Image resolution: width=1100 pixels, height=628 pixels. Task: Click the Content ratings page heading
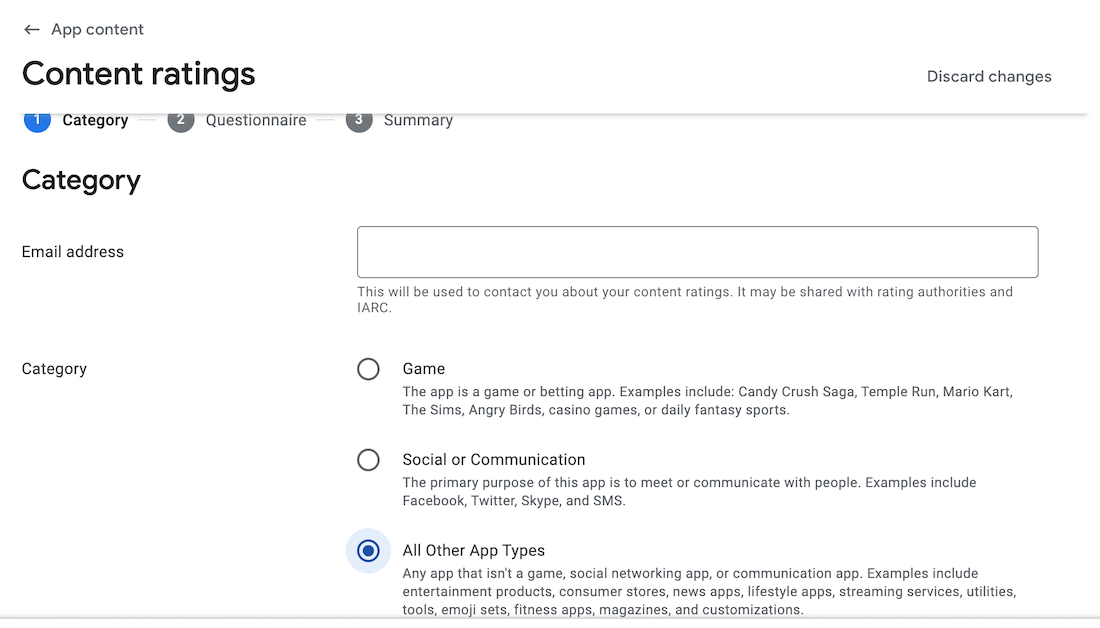139,74
